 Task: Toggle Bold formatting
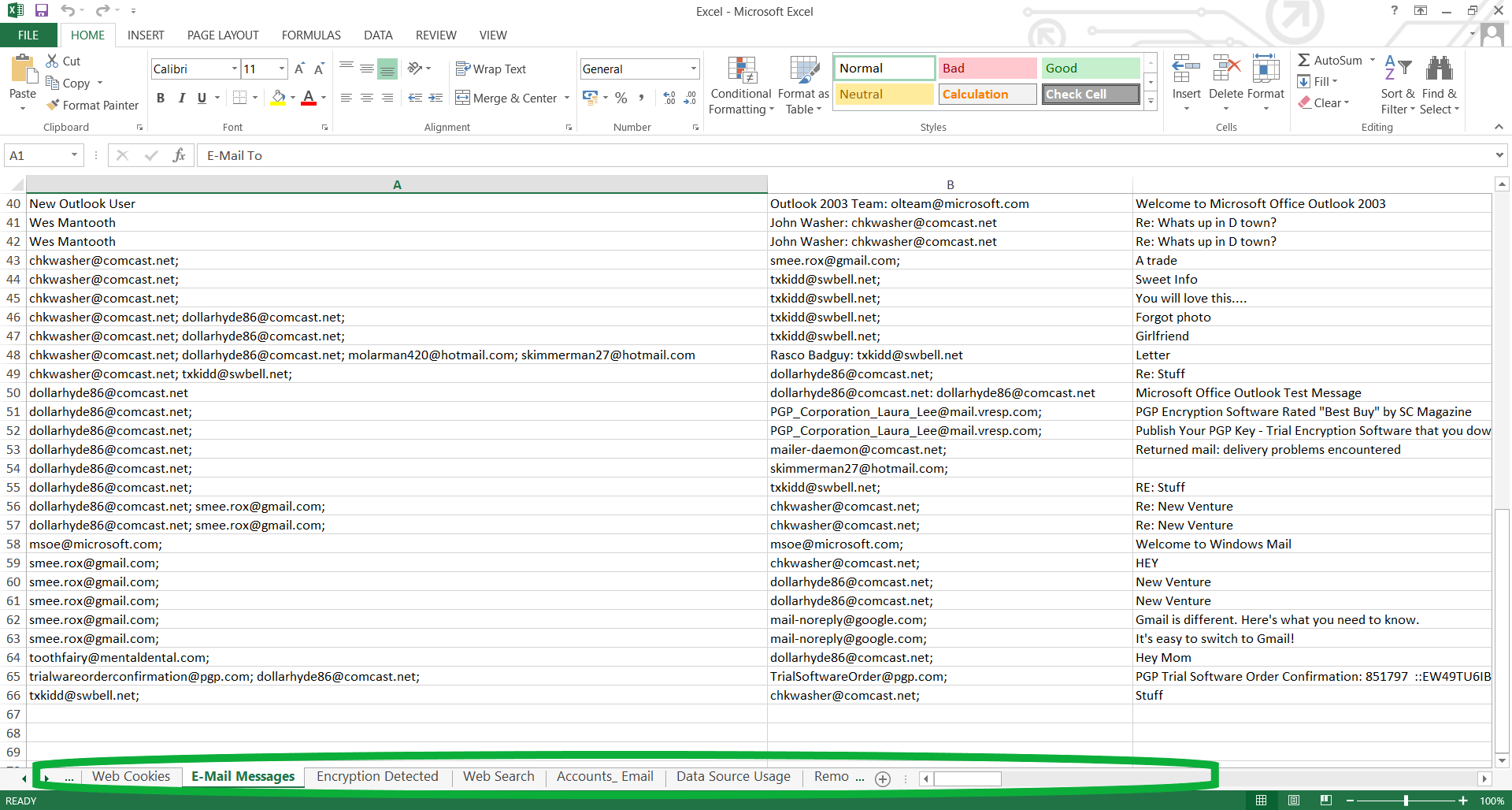[x=161, y=98]
